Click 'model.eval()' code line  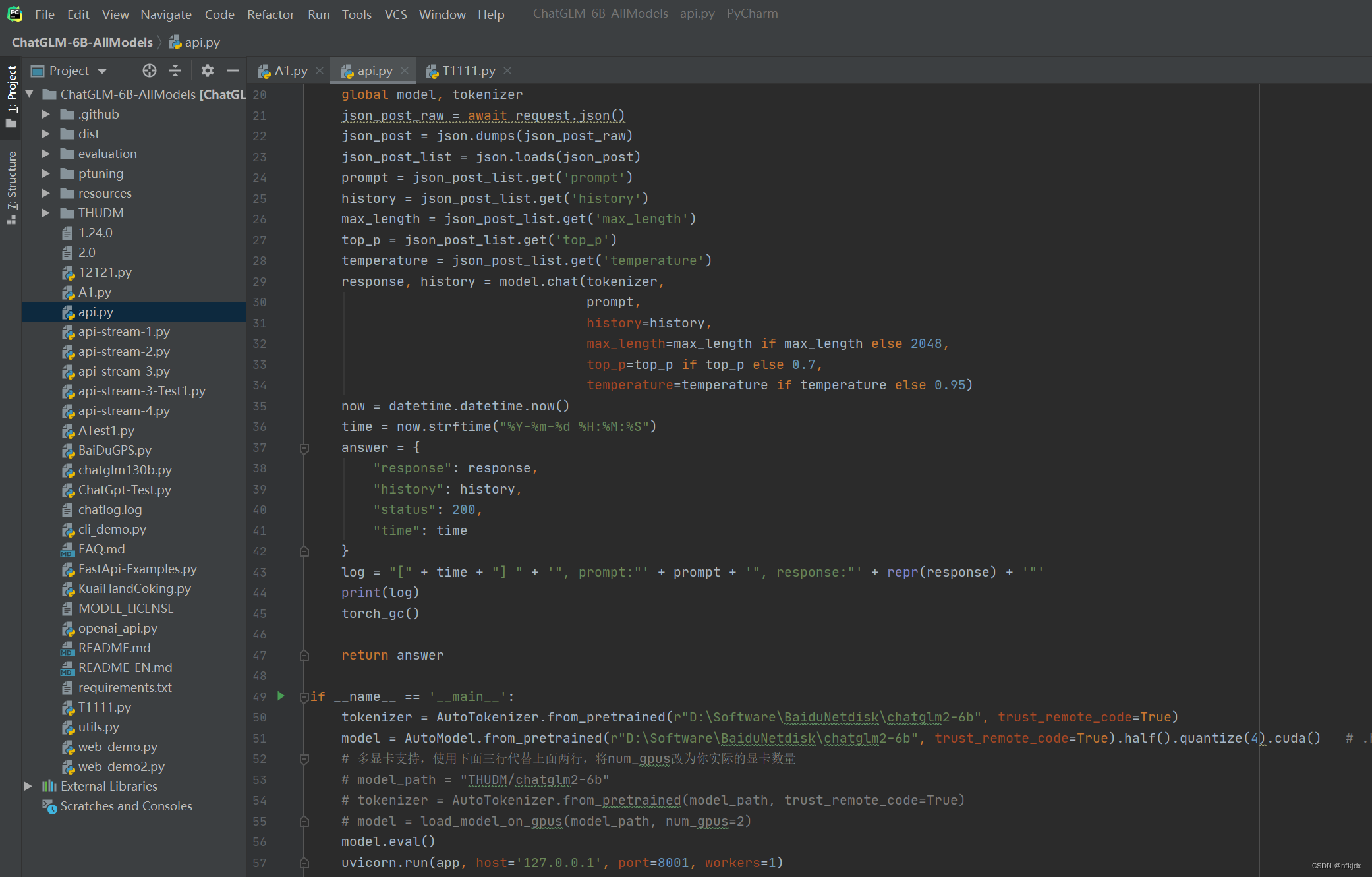(388, 841)
